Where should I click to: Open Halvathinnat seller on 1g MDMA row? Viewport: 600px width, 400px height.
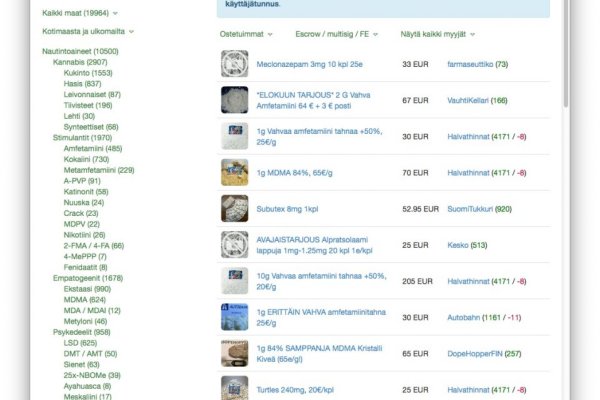tap(468, 173)
